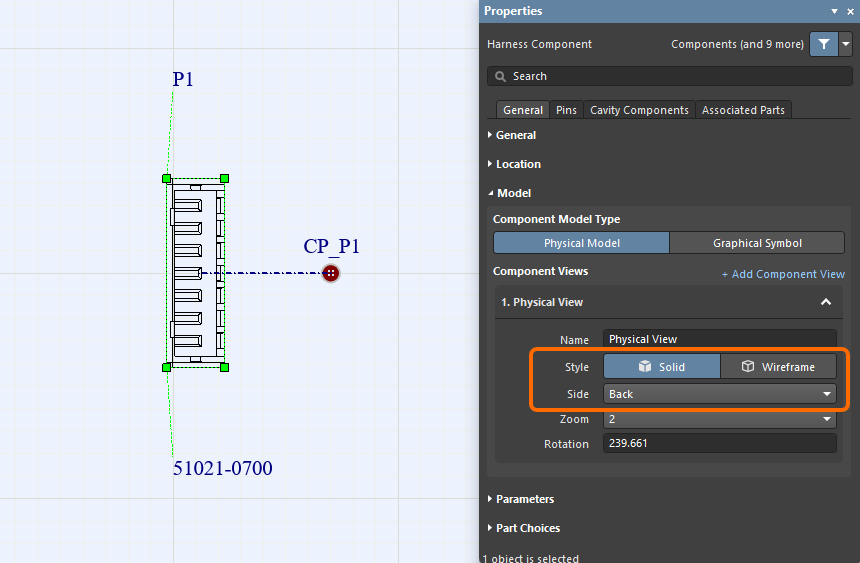Click the 51021-0700 part label
The image size is (860, 563).
[x=223, y=468]
